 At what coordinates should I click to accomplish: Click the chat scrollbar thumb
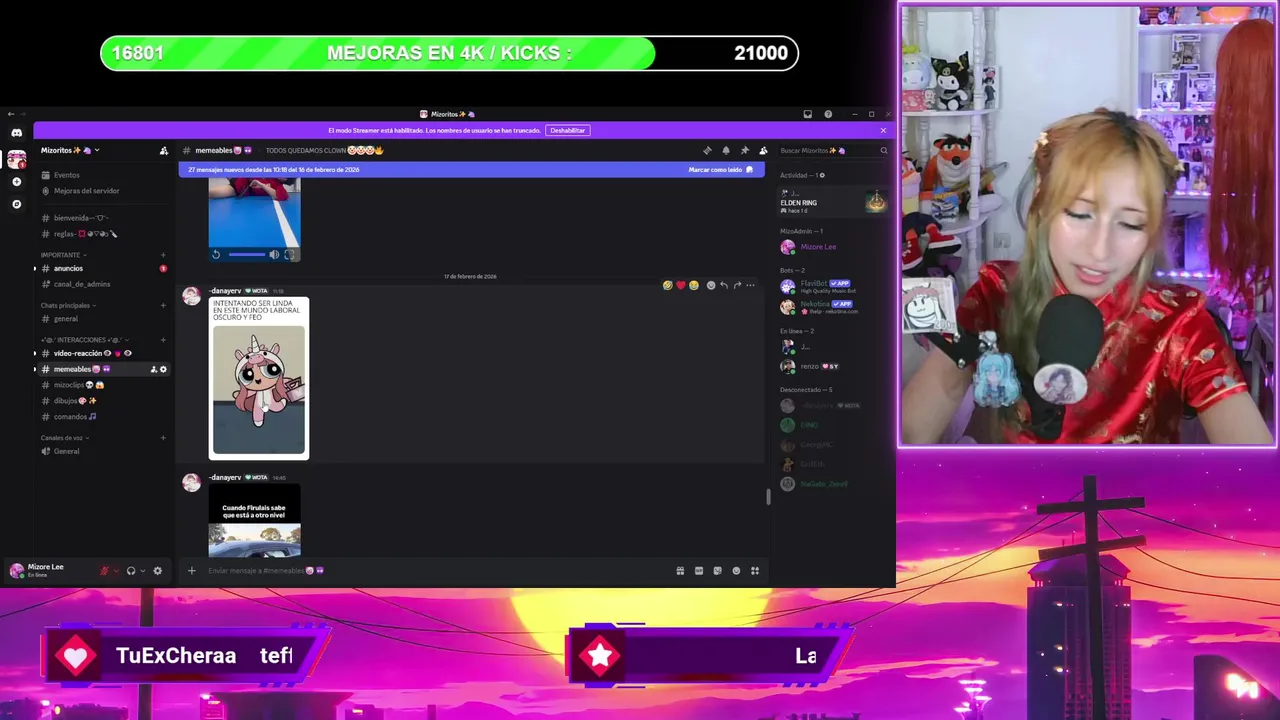[x=768, y=497]
